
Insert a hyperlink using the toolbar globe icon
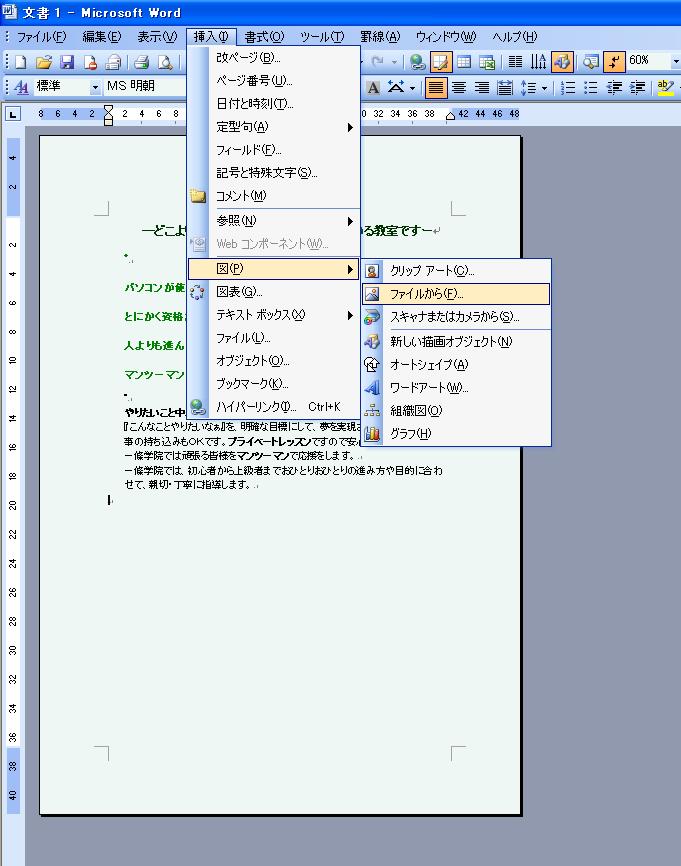[418, 62]
